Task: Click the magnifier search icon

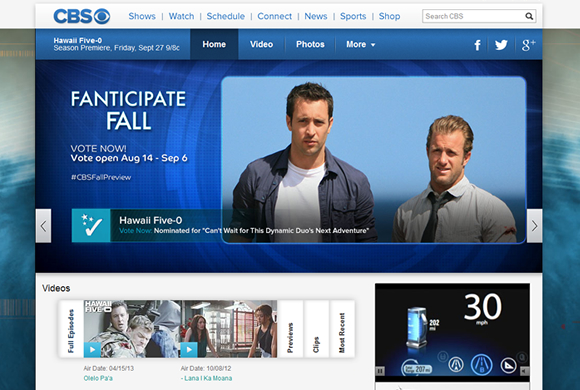Action: [529, 16]
